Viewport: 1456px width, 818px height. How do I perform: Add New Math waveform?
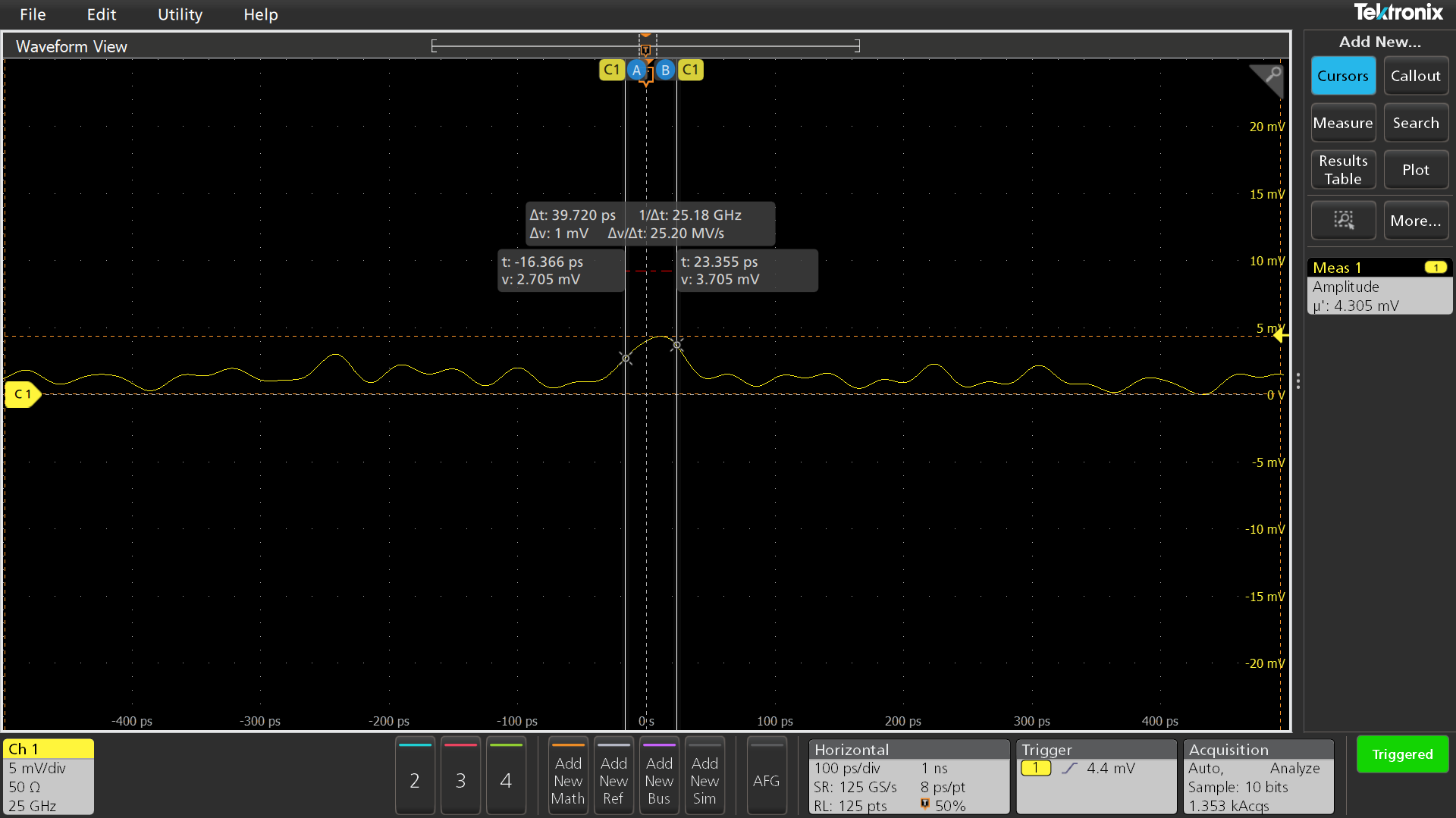568,777
